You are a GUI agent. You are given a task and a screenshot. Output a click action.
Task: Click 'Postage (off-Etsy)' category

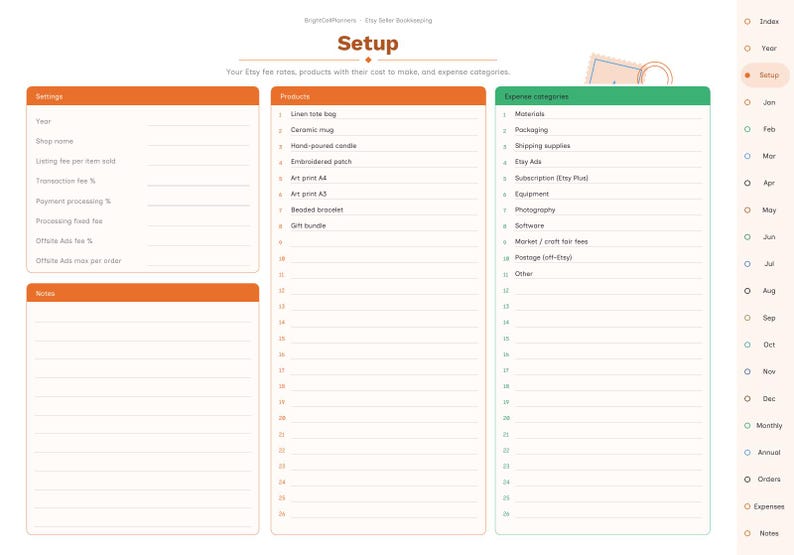point(602,258)
